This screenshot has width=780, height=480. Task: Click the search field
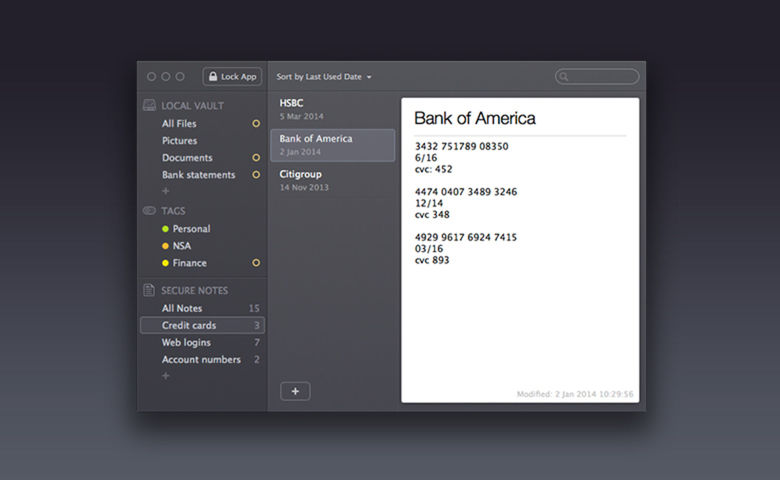point(597,77)
